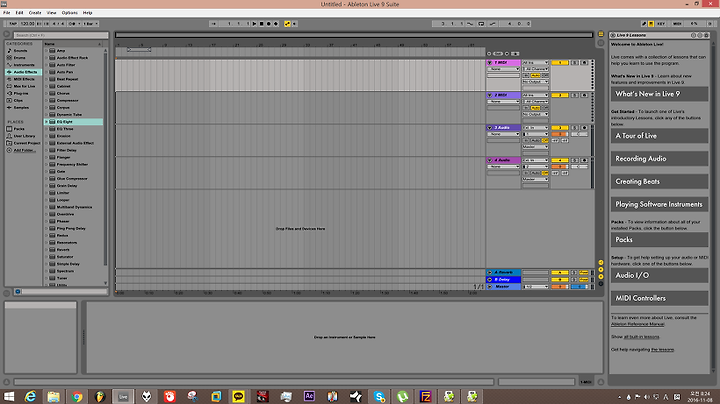
Task: Open the quantization menu dropdown (1 Bar)
Action: pos(90,24)
